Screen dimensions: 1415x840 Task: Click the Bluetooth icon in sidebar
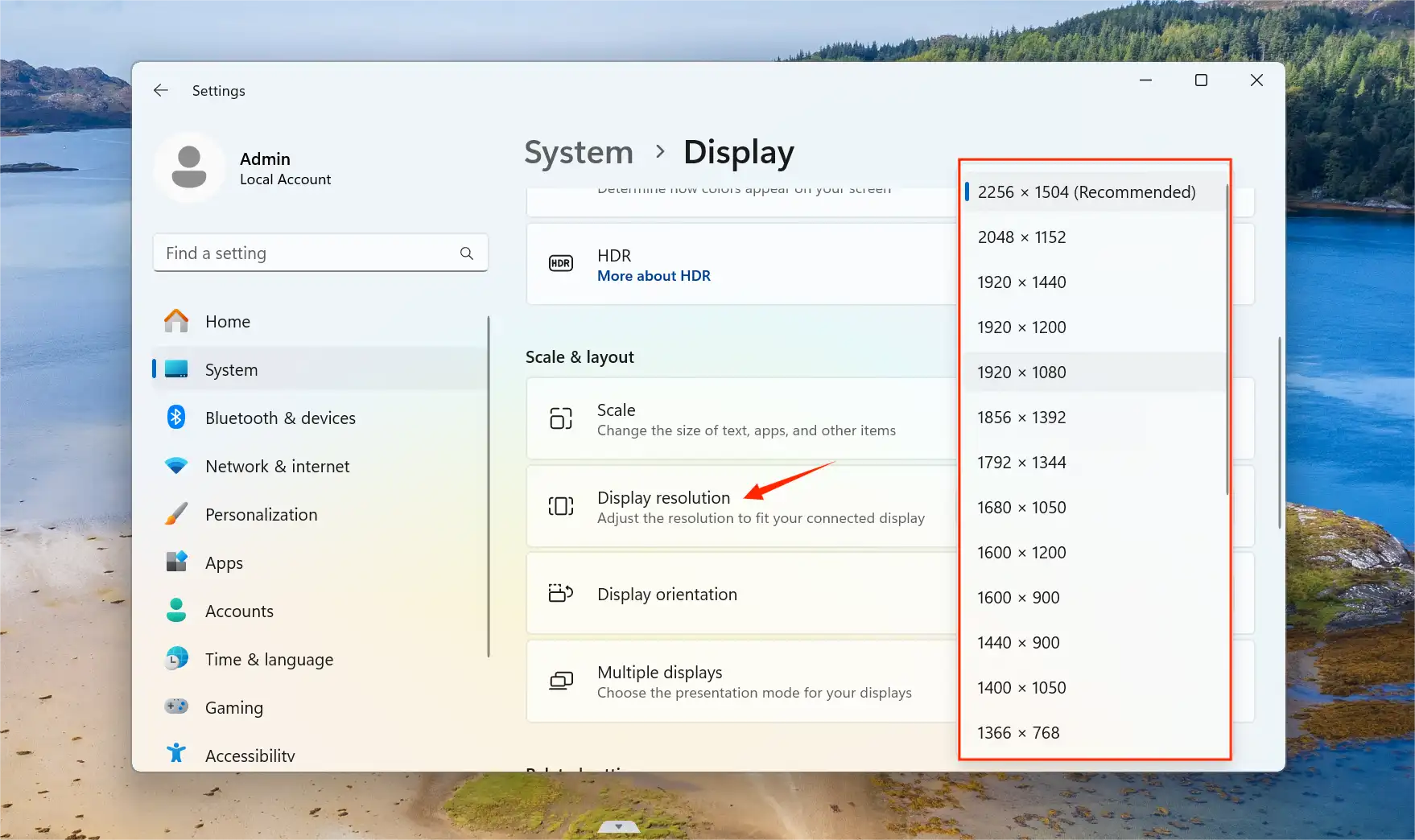coord(176,418)
